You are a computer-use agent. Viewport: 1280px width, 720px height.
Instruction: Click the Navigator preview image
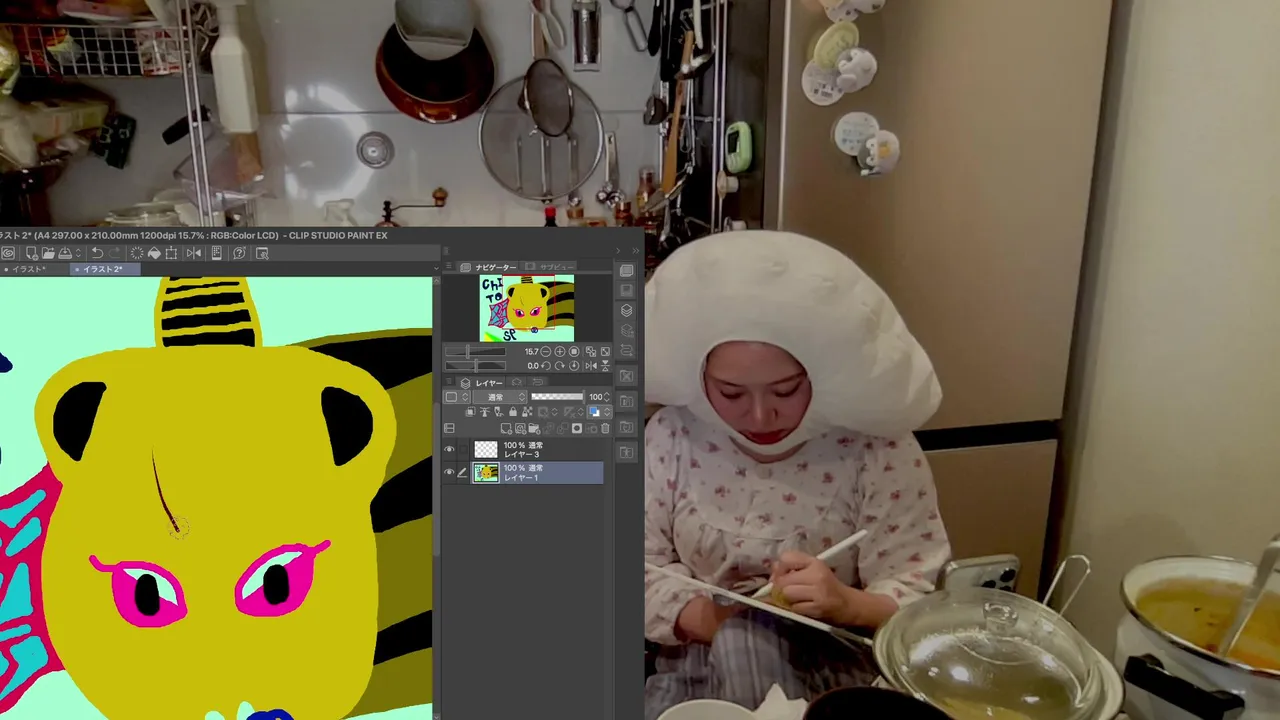pos(526,309)
